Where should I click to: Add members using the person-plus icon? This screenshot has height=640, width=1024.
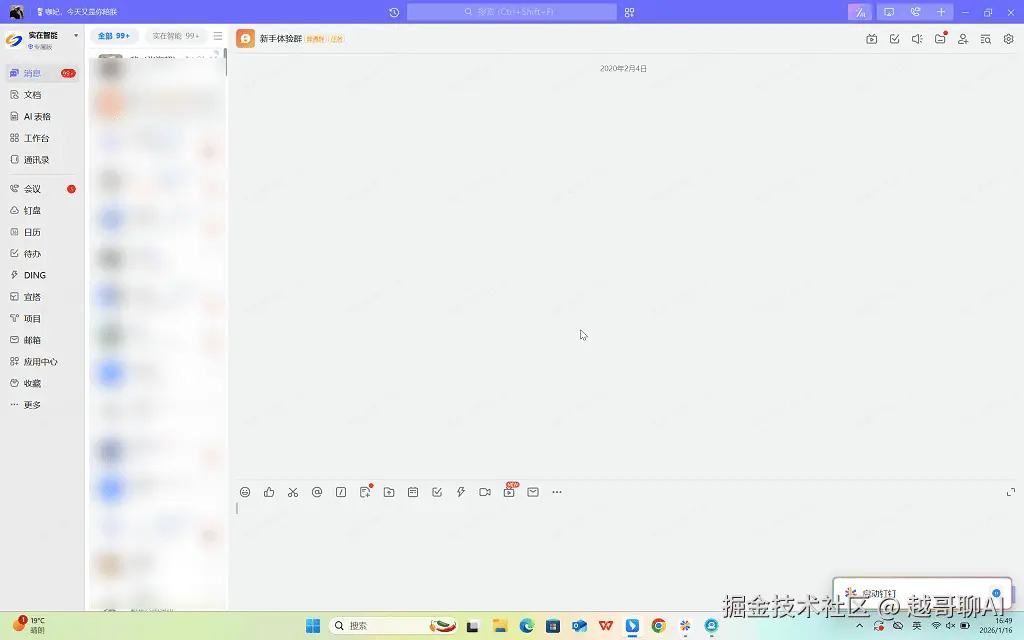point(963,39)
